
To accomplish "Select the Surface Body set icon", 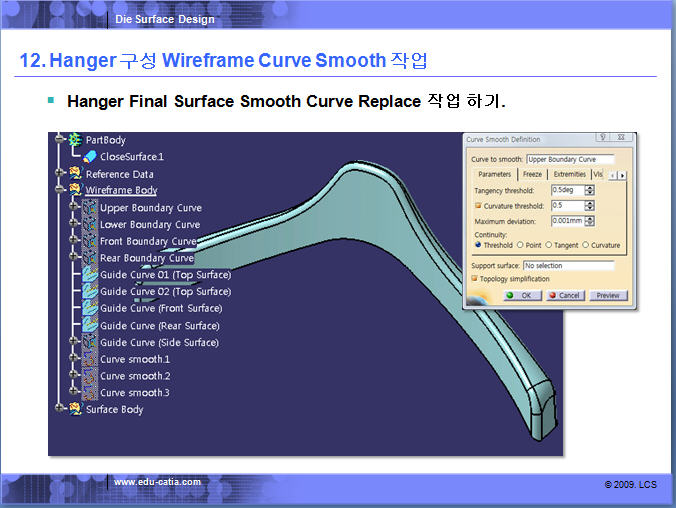I will point(74,409).
